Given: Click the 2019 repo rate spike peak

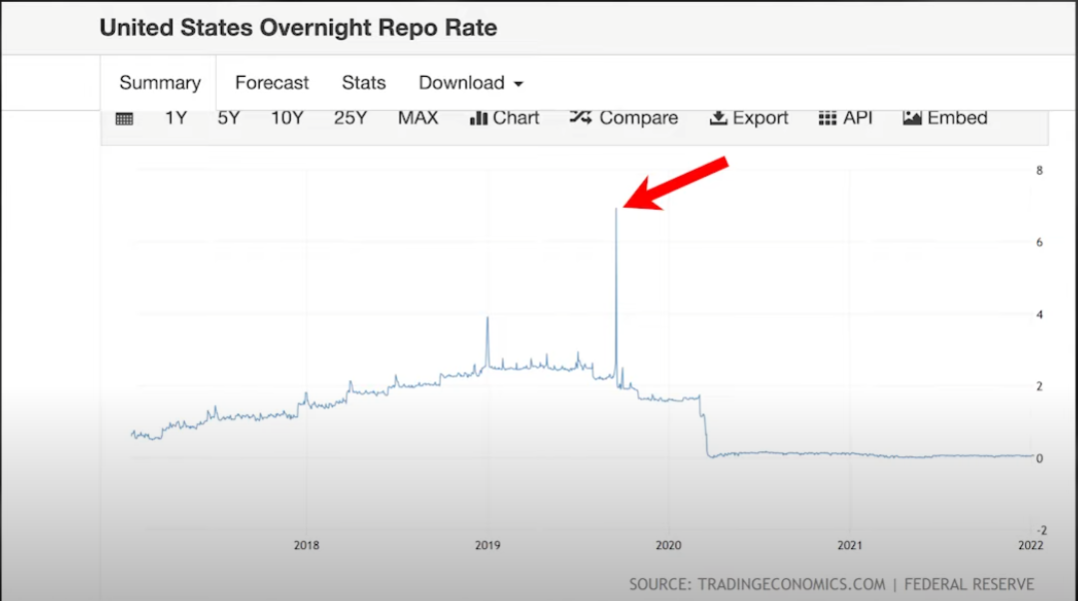Looking at the screenshot, I should (x=616, y=210).
